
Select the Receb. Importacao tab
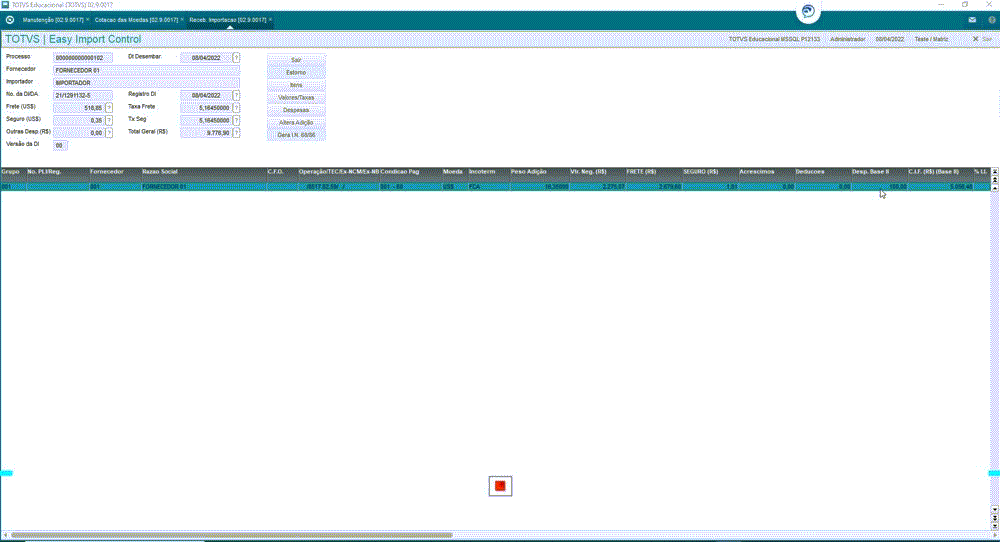pyautogui.click(x=227, y=20)
